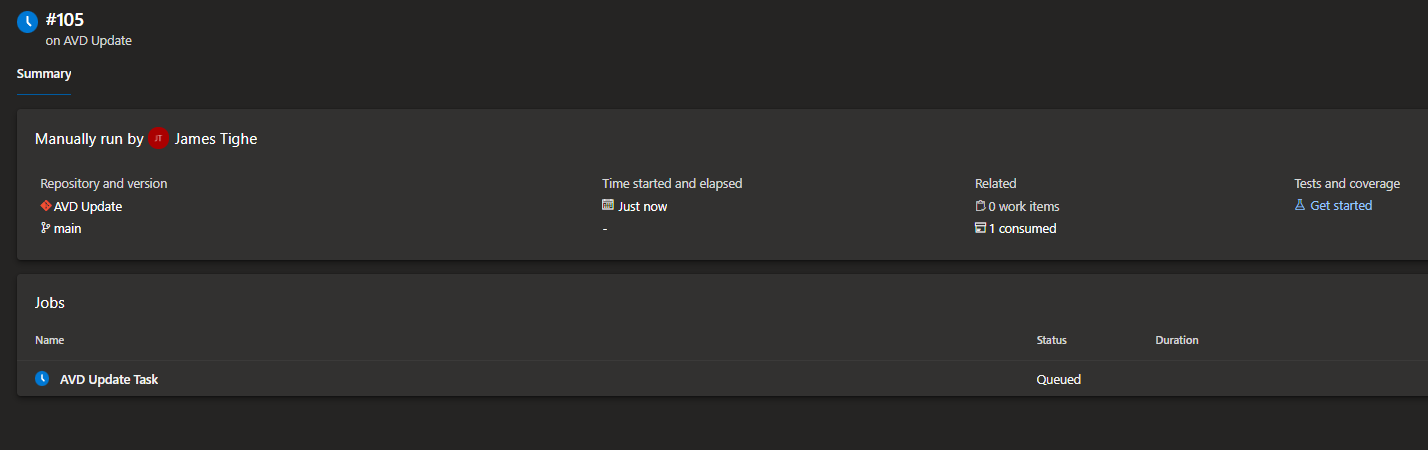The image size is (1428, 450).
Task: Click the calendar icon beside Just now
Action: click(608, 206)
